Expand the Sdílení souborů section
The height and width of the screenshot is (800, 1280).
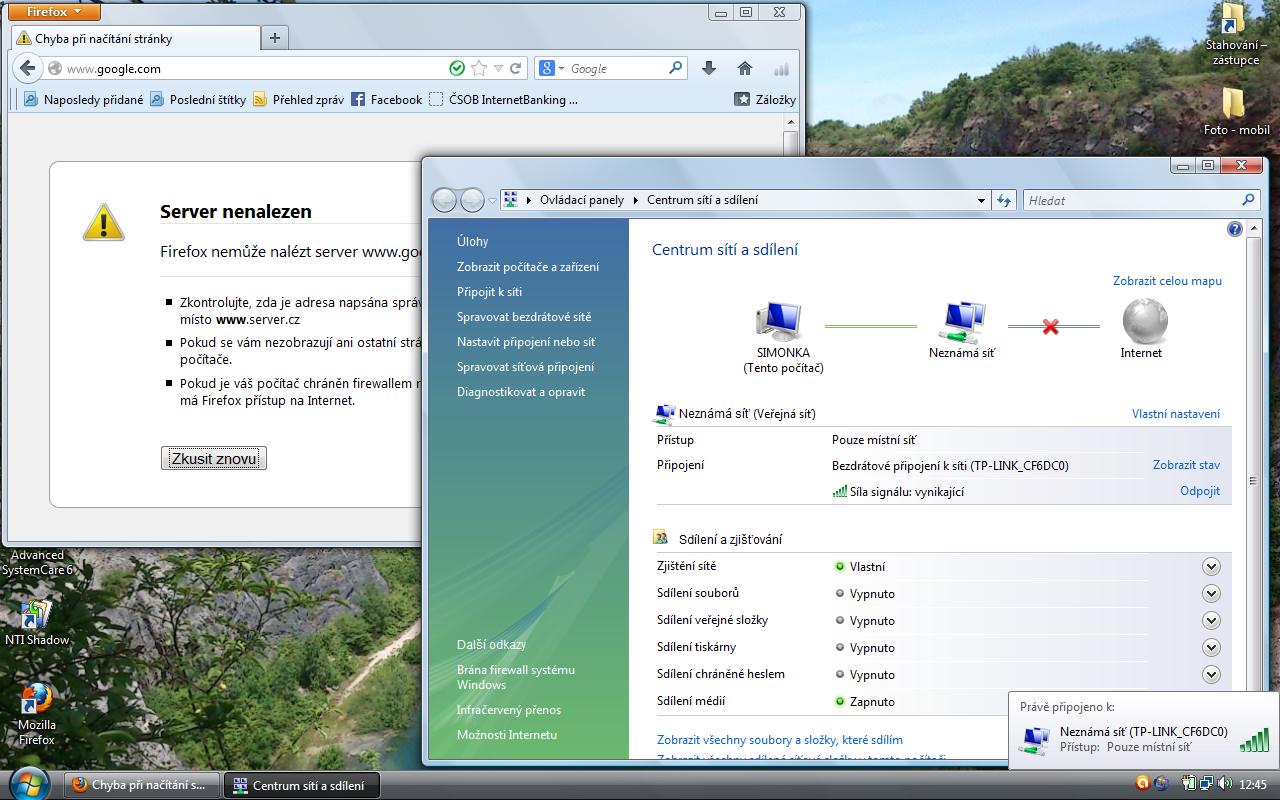pyautogui.click(x=1211, y=593)
